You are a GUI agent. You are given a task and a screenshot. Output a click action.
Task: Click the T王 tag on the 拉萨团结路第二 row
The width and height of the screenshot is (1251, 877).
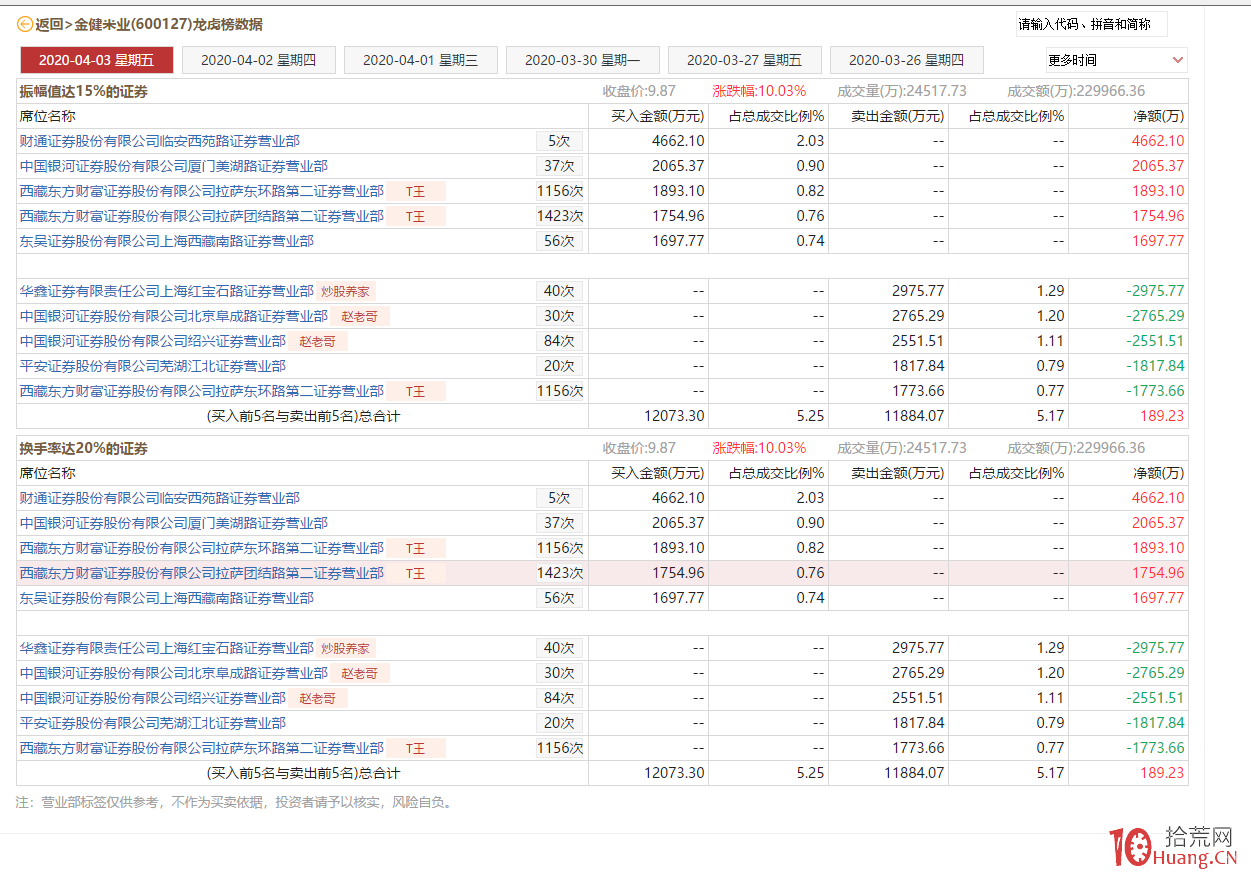click(x=419, y=215)
